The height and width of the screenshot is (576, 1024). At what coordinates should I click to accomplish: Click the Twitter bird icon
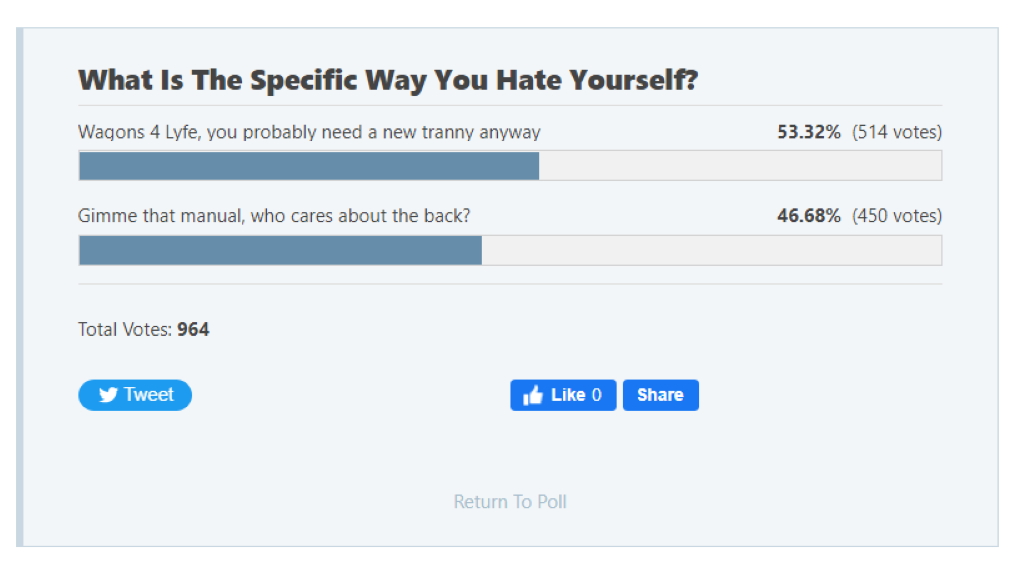(109, 395)
